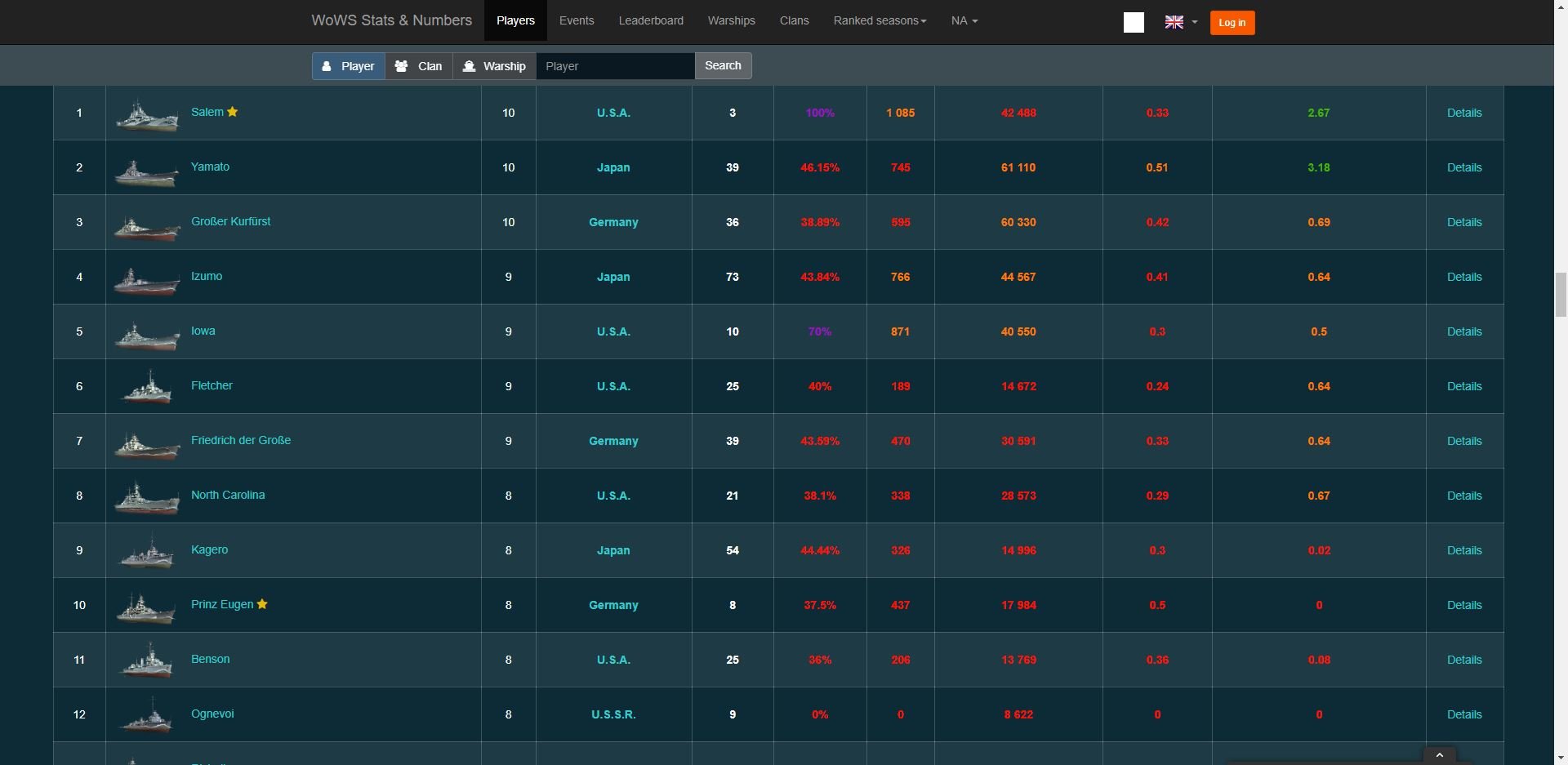Click the Yamato battleship icon
Viewport: 1568px width, 765px height.
click(x=146, y=171)
